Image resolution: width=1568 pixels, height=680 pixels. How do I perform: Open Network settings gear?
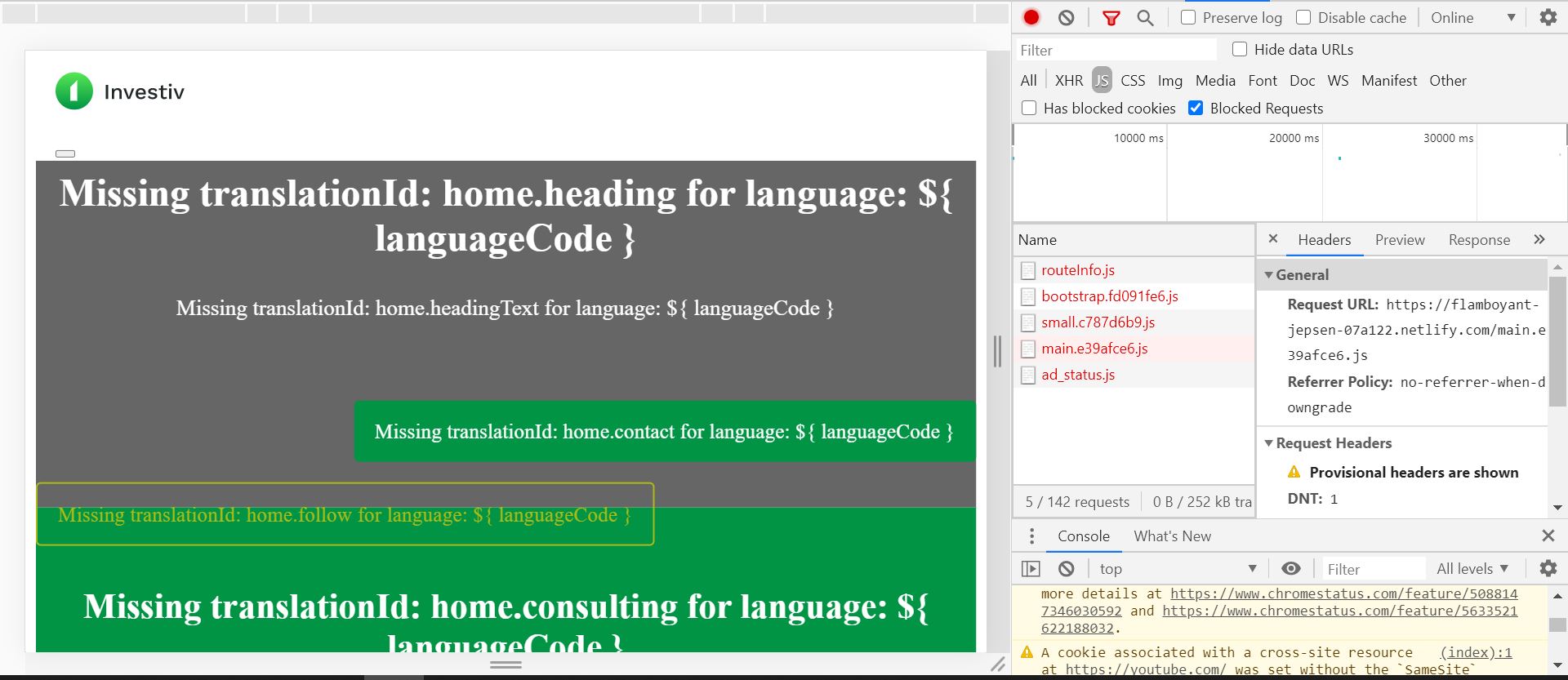pyautogui.click(x=1548, y=17)
